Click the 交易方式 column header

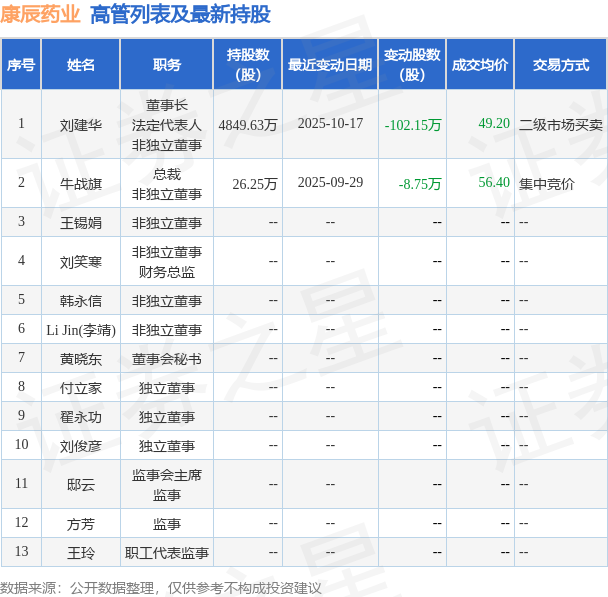pyautogui.click(x=561, y=65)
